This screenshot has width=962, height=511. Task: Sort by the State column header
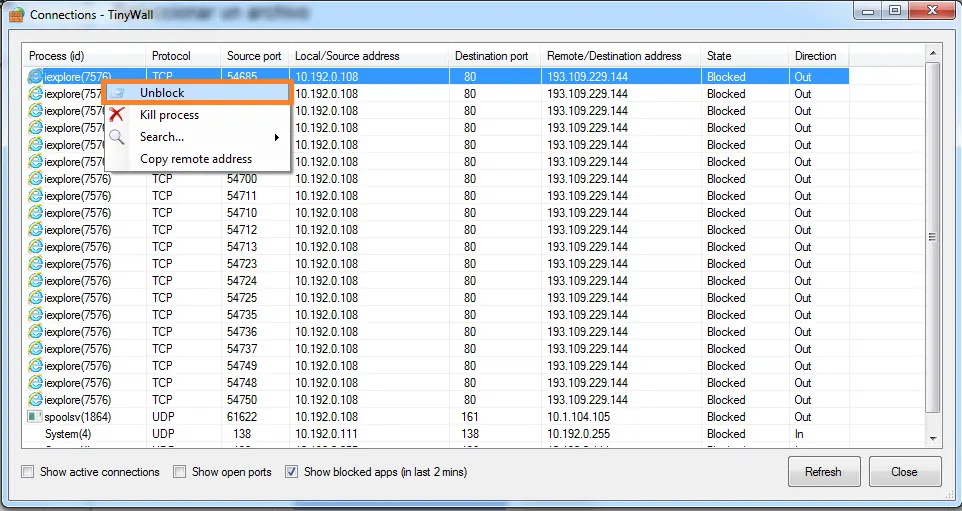744,56
